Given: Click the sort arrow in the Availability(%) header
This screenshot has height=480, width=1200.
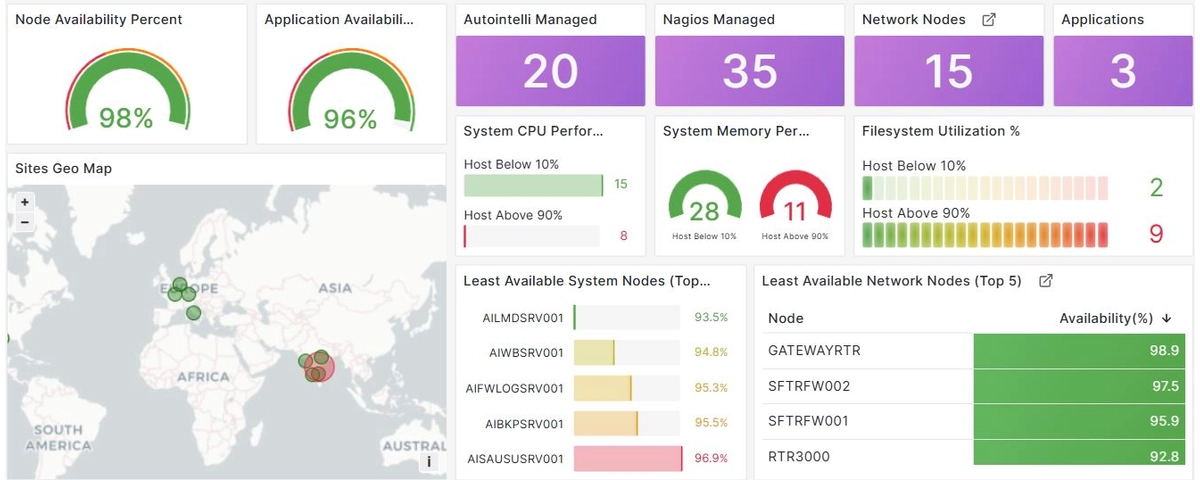Looking at the screenshot, I should point(1166,318).
